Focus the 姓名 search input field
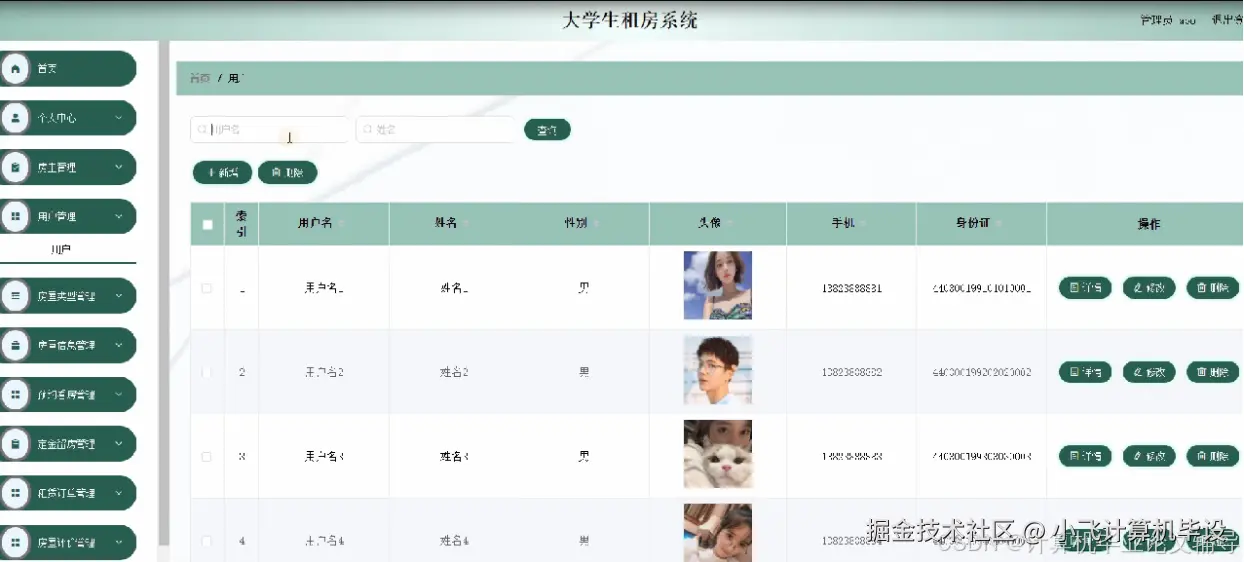Viewport: 1244px width, 562px height. pyautogui.click(x=435, y=130)
